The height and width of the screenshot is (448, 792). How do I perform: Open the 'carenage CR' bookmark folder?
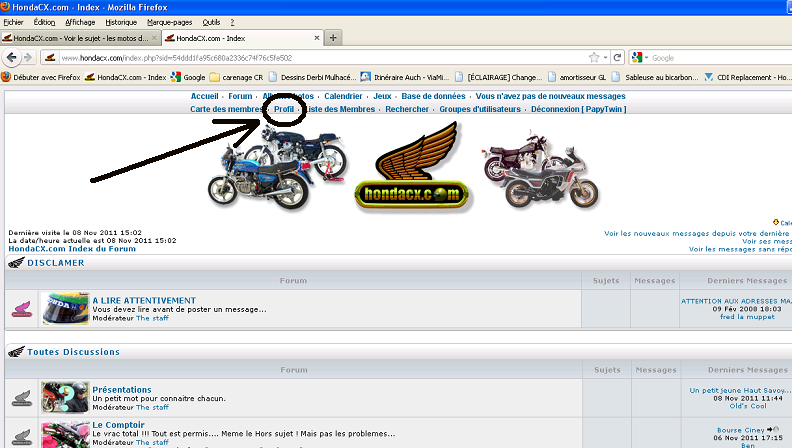236,77
